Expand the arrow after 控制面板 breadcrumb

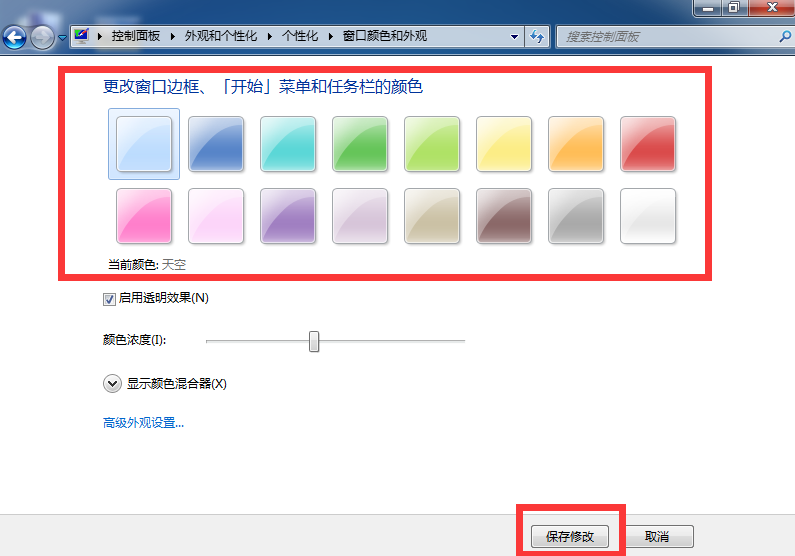[x=172, y=36]
